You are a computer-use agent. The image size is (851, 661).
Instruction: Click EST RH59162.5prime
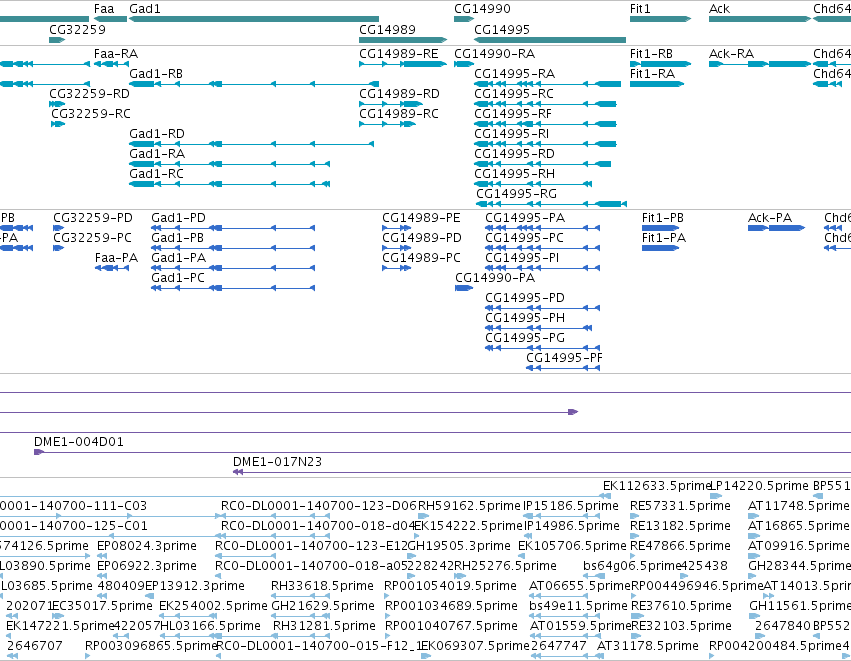point(469,506)
